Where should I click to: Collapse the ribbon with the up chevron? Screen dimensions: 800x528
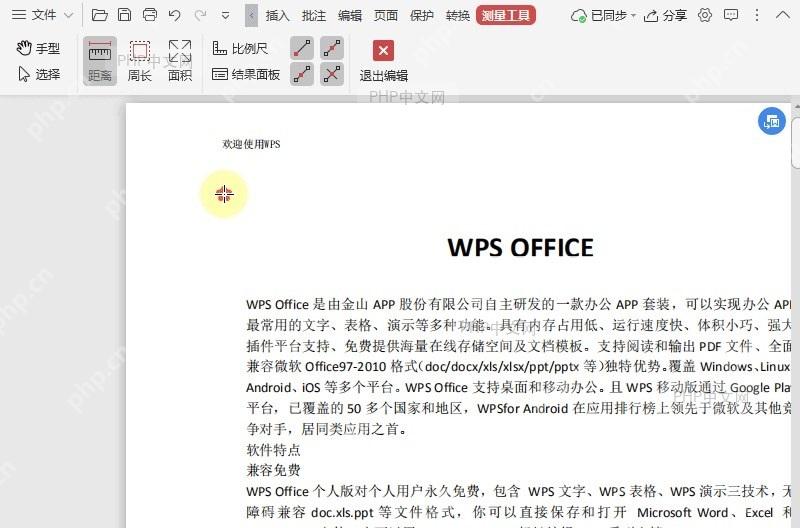783,15
